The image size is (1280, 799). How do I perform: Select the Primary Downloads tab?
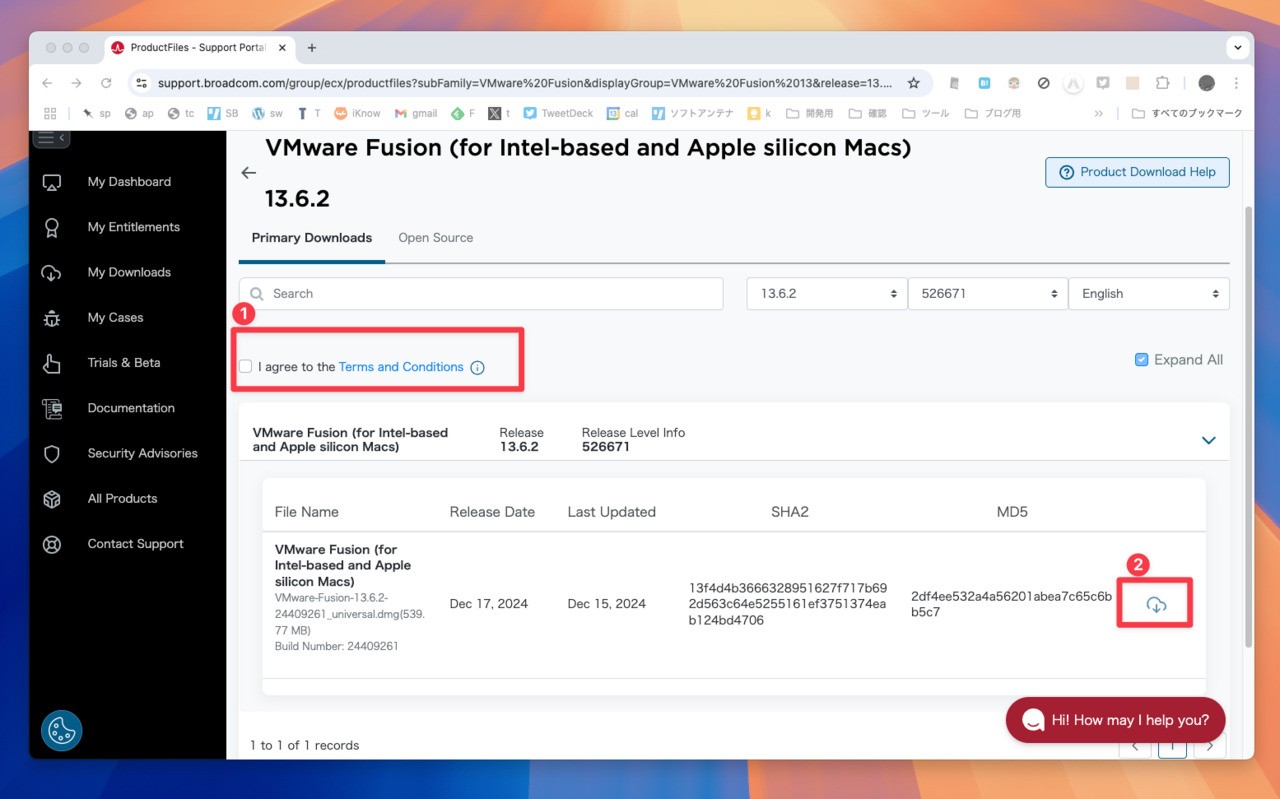(311, 238)
